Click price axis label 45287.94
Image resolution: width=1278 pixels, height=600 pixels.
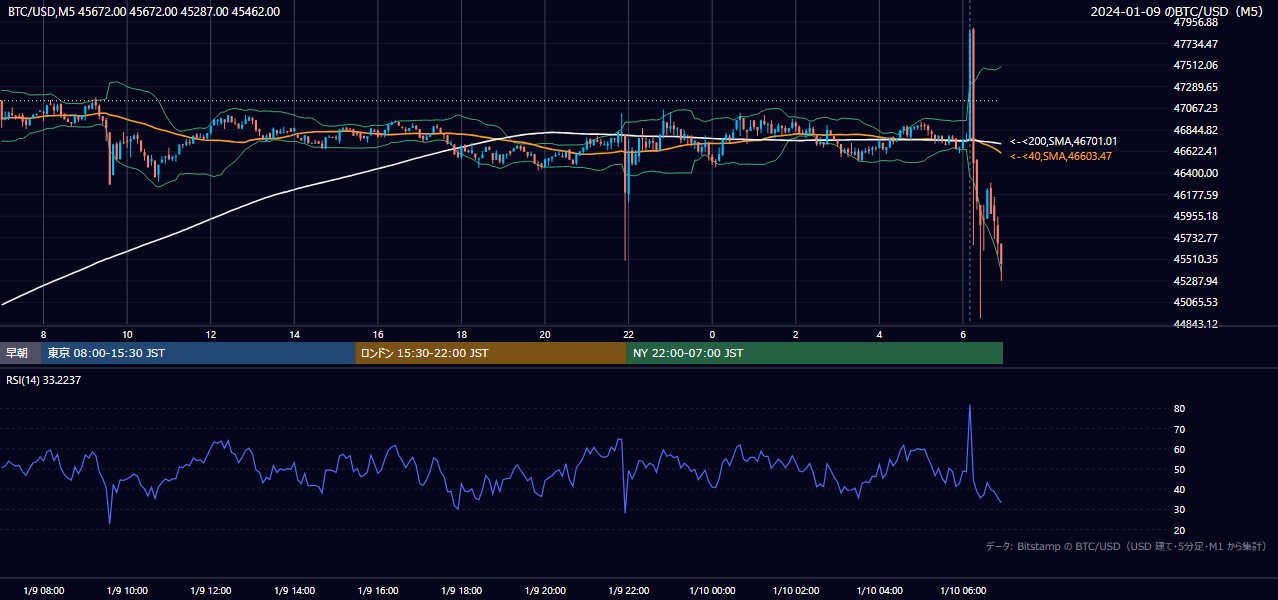1196,281
